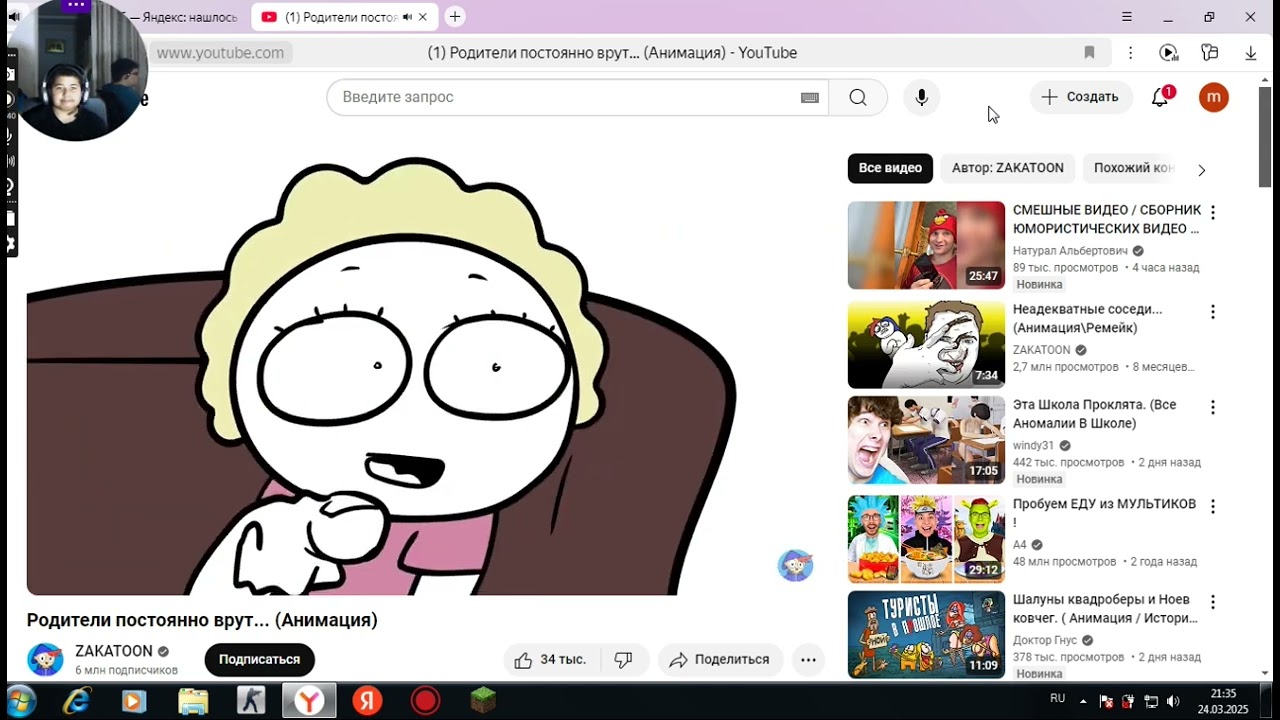Open 'Шалуны квадроберы и Ноев ковчег' title
The width and height of the screenshot is (1280, 720).
pos(1105,609)
